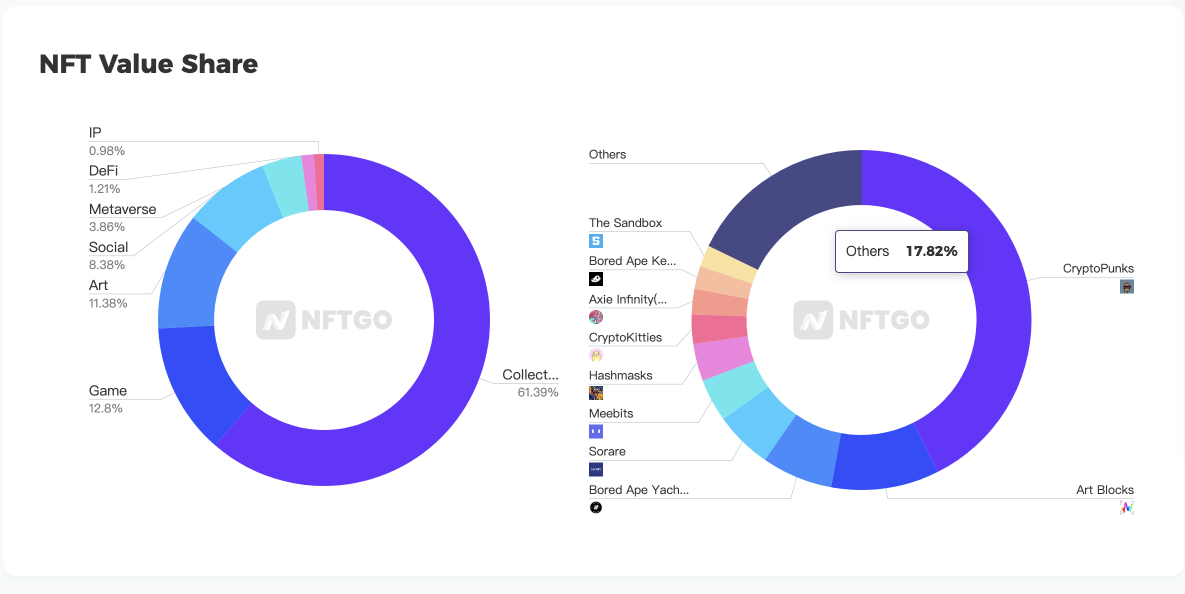Click the Axie Infinity collection icon
Screen dimensions: 1185x594
(x=596, y=317)
